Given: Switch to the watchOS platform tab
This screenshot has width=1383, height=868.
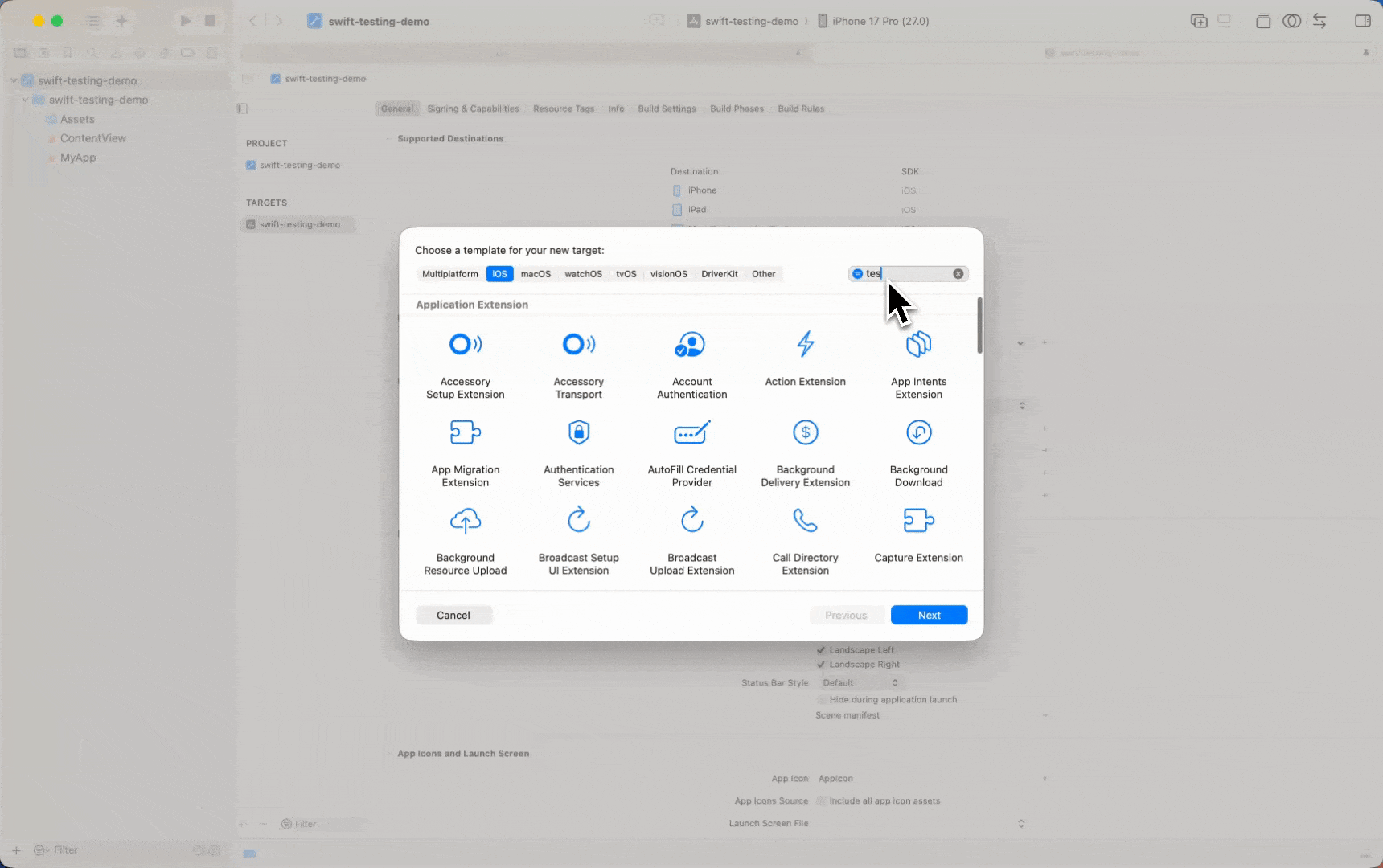Looking at the screenshot, I should (x=583, y=274).
